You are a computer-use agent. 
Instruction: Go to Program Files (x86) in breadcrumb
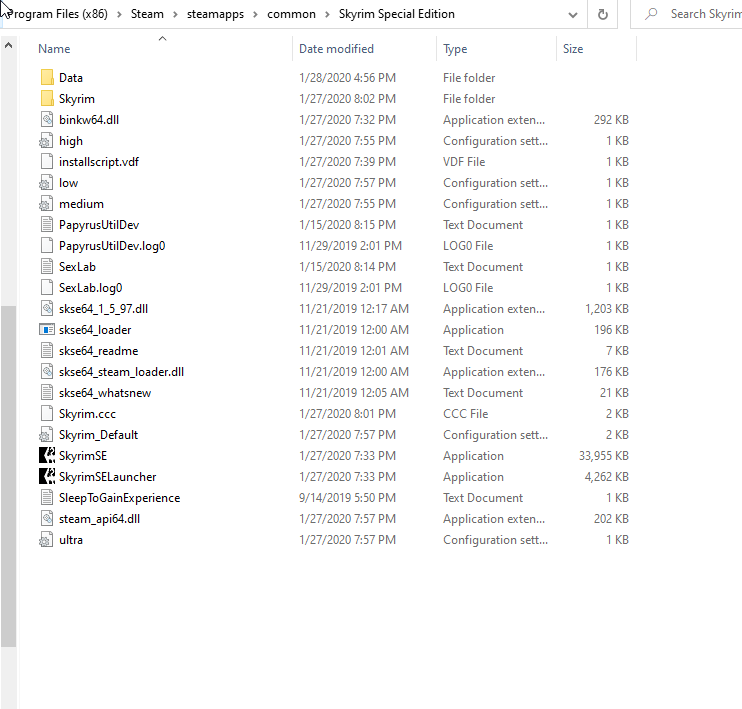57,14
